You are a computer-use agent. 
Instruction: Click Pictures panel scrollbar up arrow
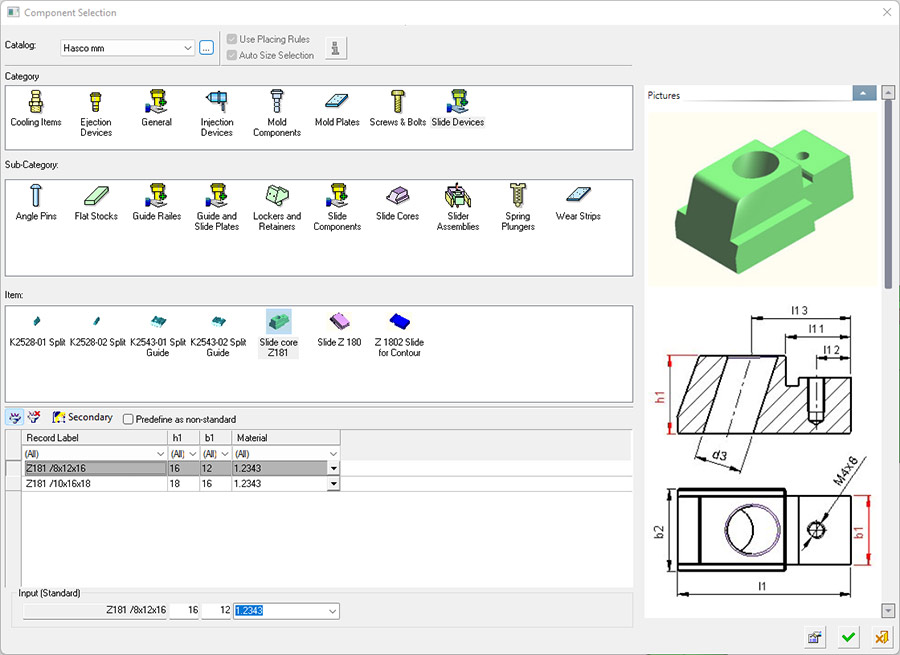[888, 92]
